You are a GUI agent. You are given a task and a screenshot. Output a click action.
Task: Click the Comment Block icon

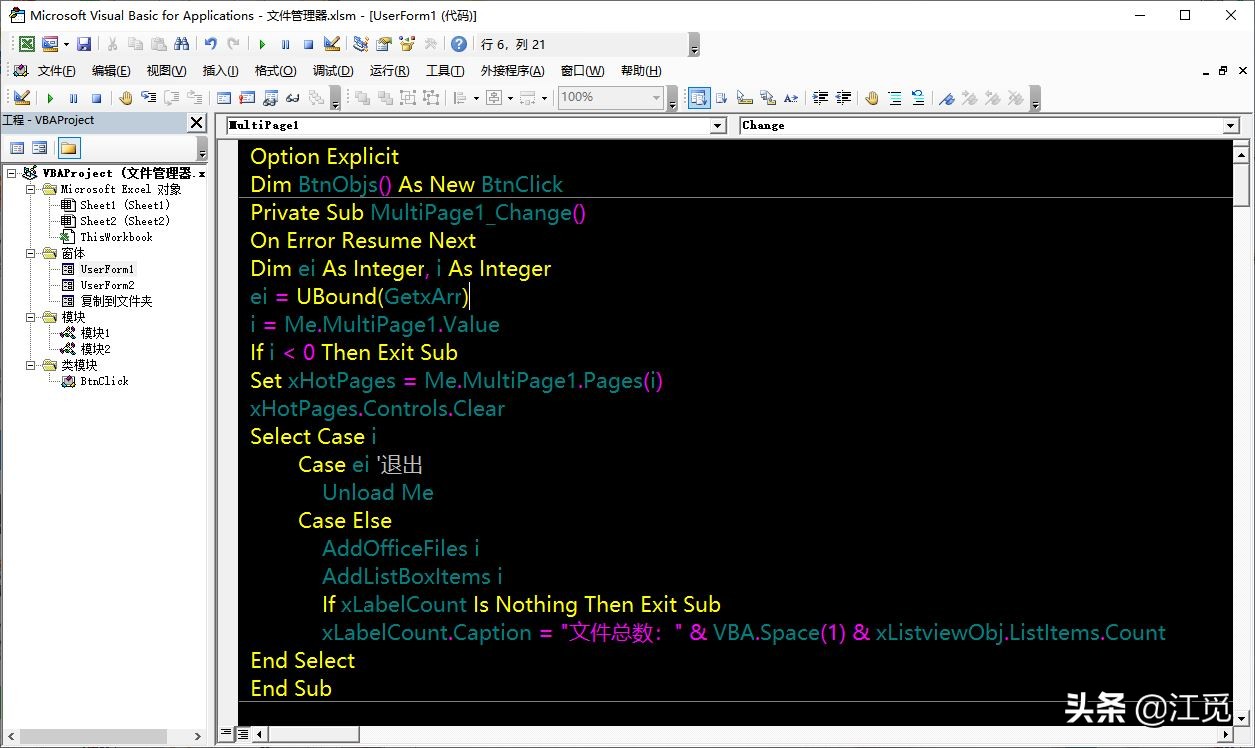click(894, 98)
